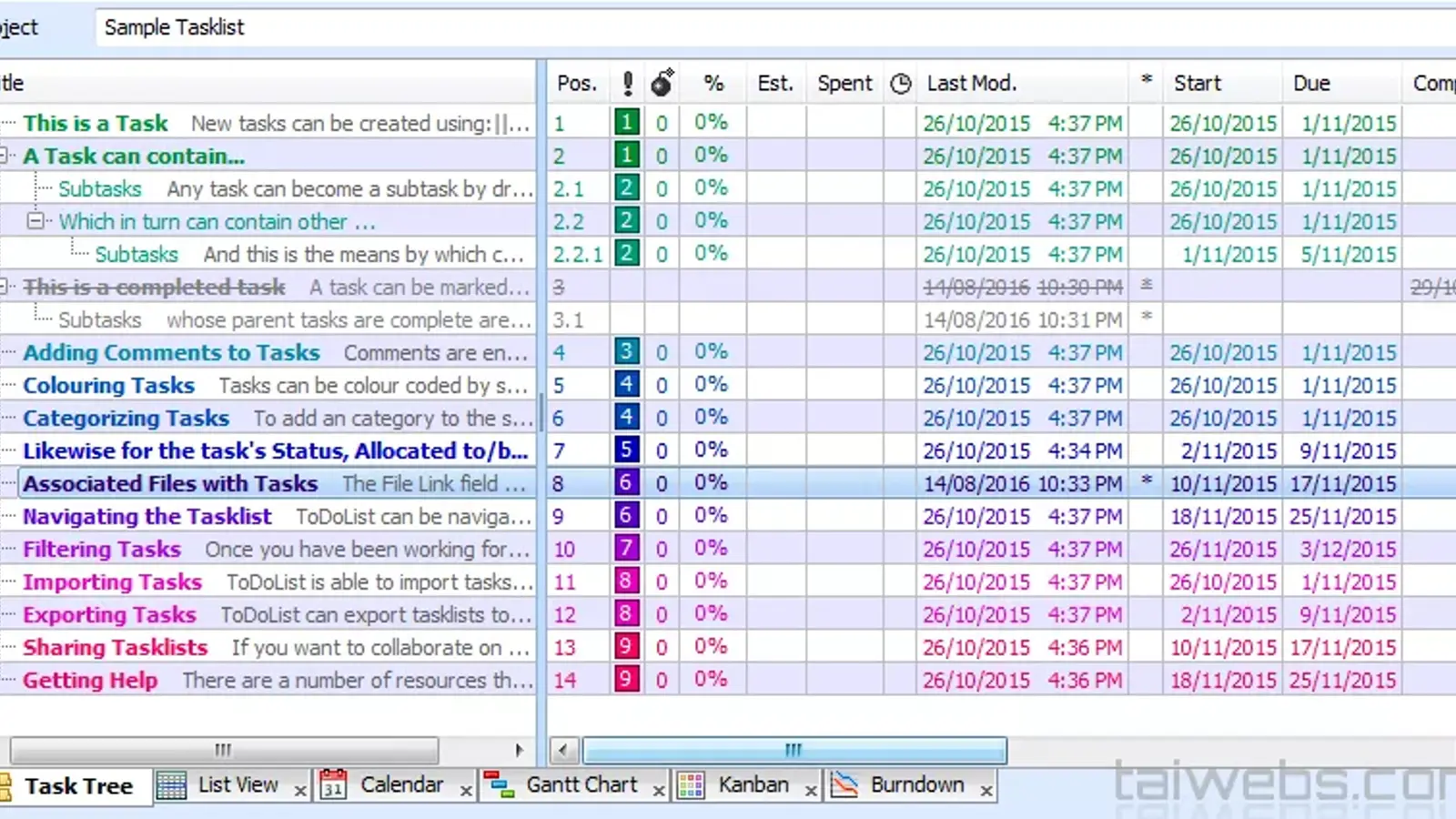The height and width of the screenshot is (819, 1456).
Task: Click the 0% progress cell for Filtering Tasks
Action: tap(711, 549)
